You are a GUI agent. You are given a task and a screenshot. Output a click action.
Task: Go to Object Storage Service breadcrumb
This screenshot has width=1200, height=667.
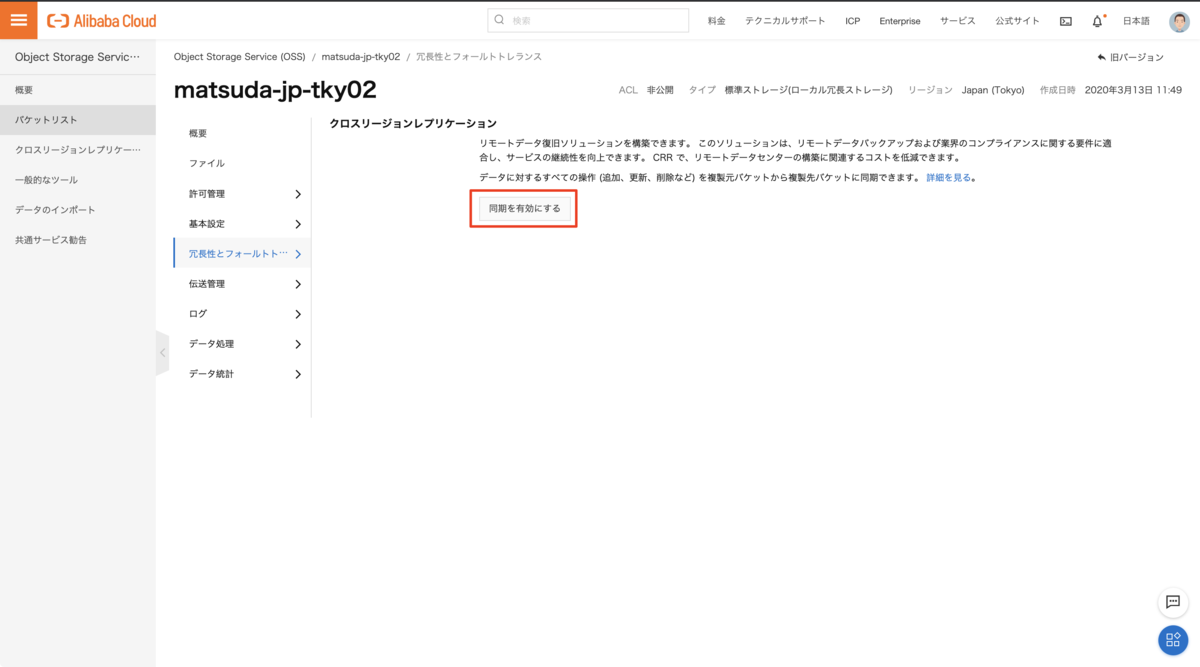(239, 57)
